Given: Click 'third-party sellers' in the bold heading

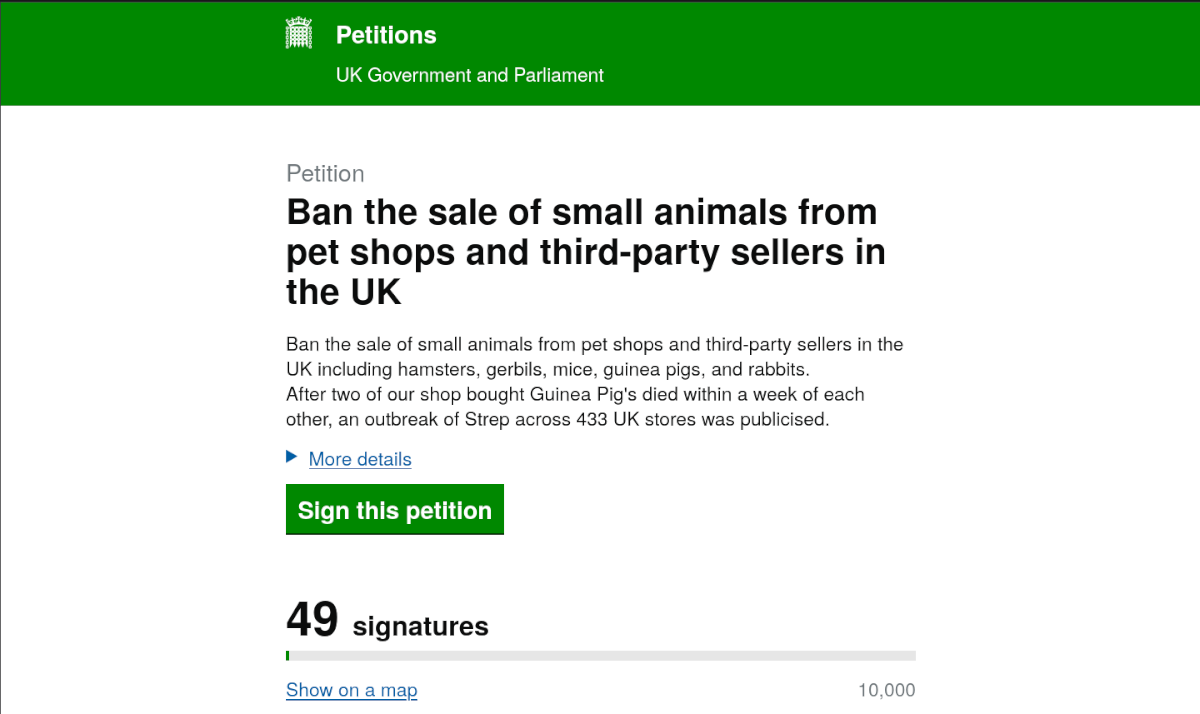Looking at the screenshot, I should [x=700, y=252].
